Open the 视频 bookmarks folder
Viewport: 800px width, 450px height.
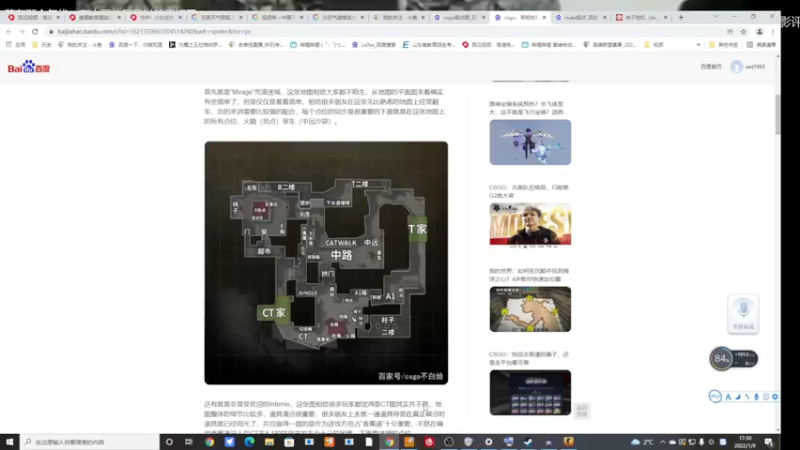tap(654, 45)
